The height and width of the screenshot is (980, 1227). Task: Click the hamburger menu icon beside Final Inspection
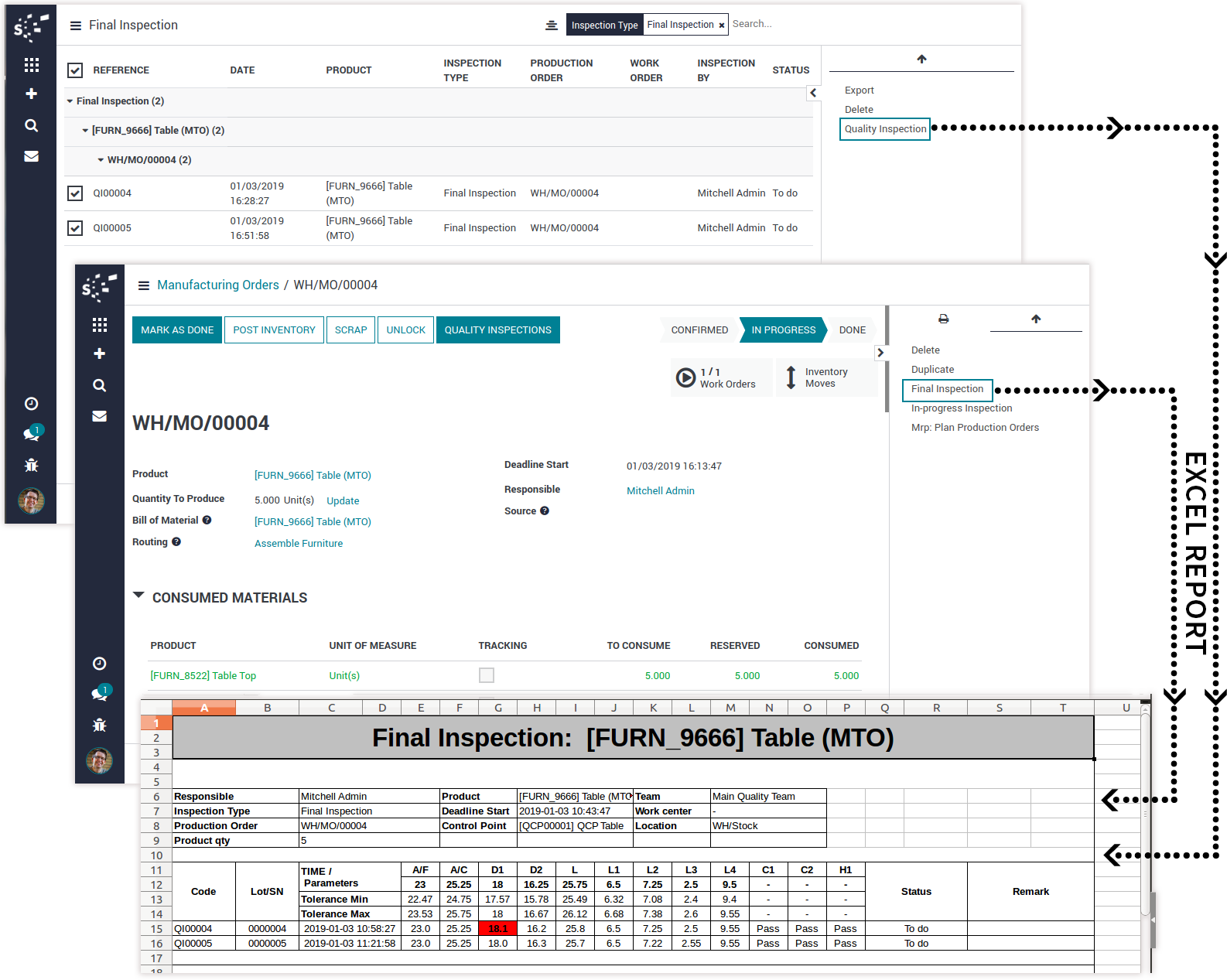point(76,26)
